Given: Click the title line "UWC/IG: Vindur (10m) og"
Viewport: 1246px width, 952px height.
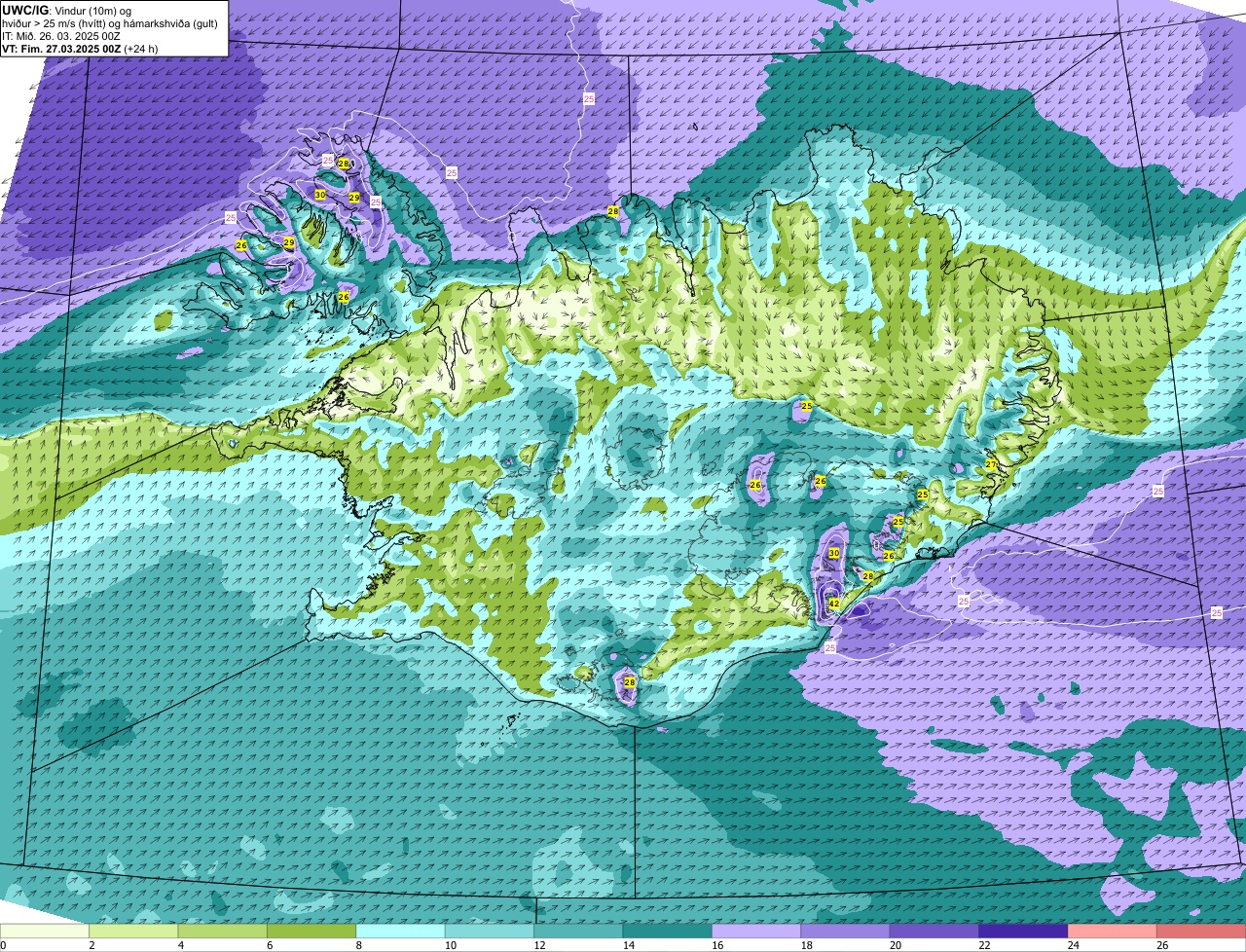Looking at the screenshot, I should pos(66,10).
